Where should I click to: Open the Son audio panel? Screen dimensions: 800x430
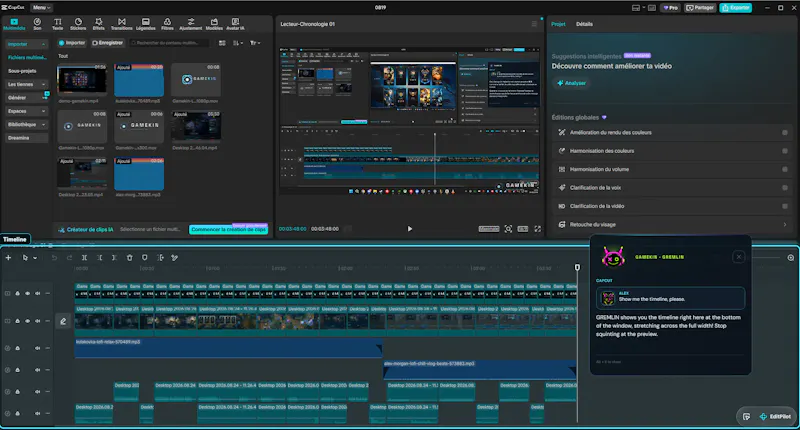click(x=37, y=23)
